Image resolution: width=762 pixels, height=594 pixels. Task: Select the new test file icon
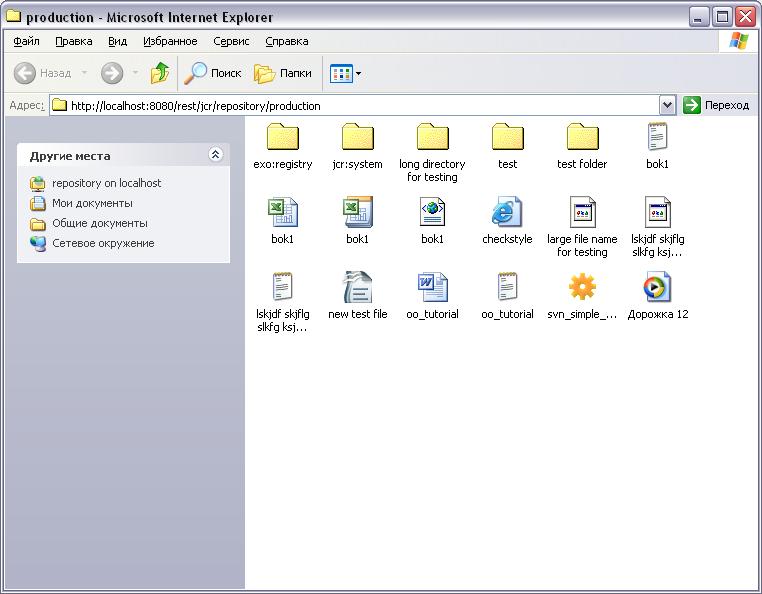(x=357, y=287)
